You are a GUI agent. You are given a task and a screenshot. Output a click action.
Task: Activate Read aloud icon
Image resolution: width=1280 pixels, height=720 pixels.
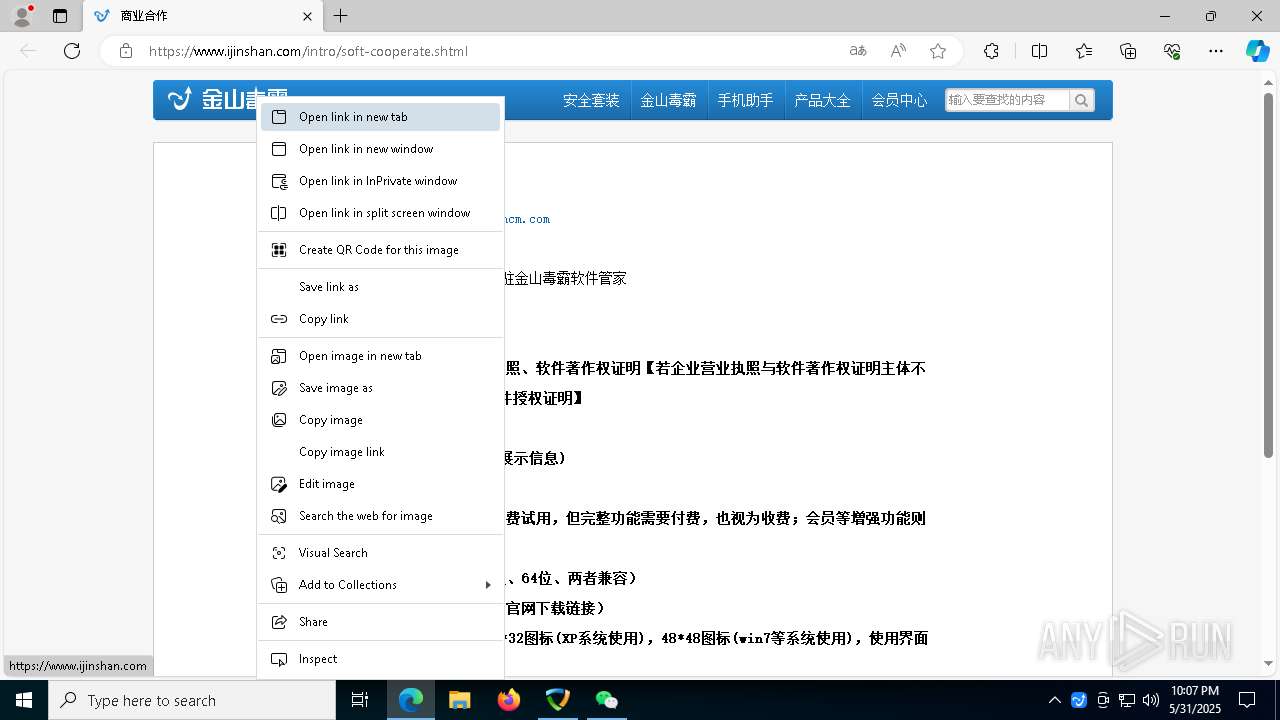[x=898, y=51]
